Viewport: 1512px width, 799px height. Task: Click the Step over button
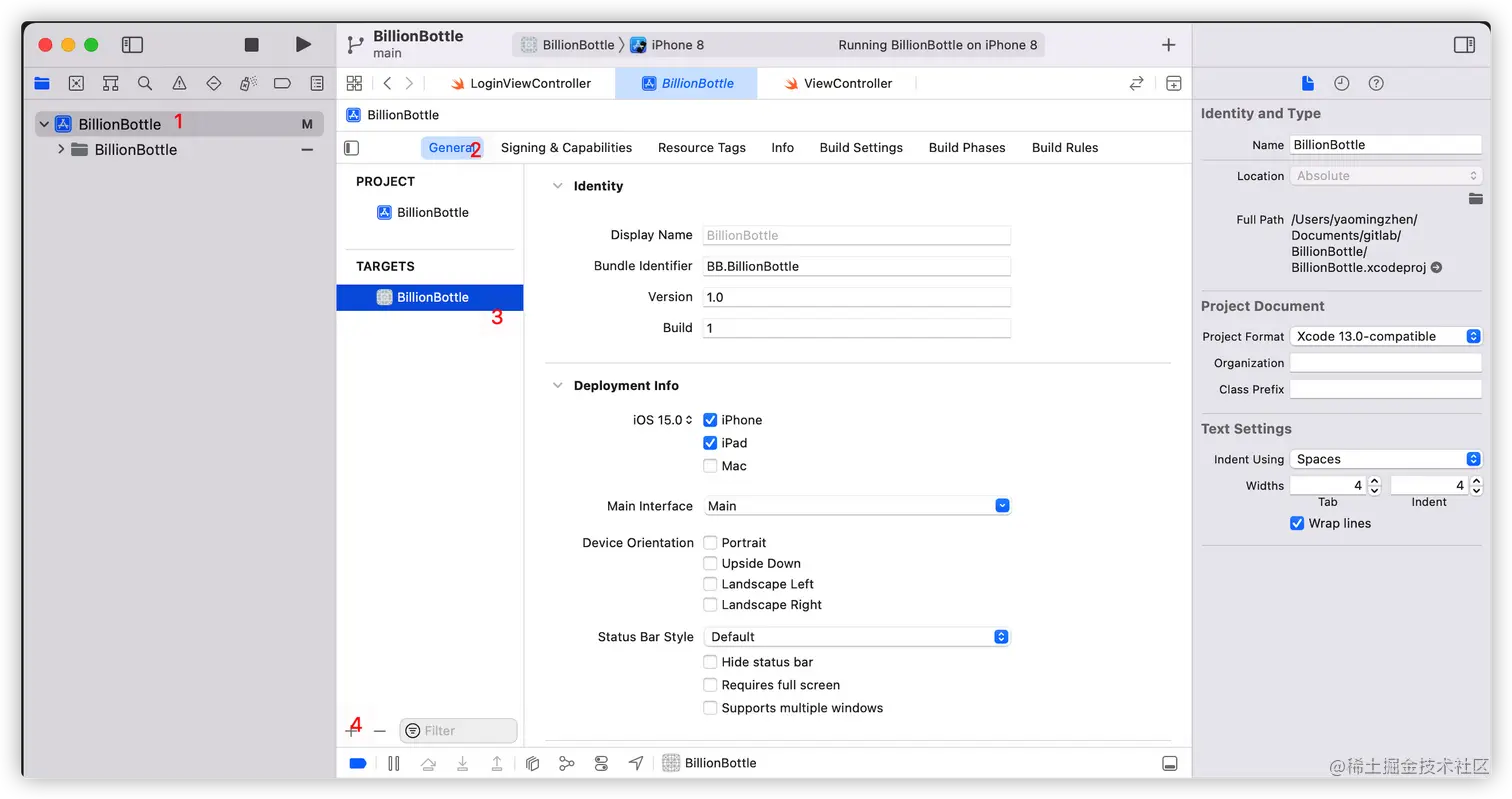(x=428, y=763)
